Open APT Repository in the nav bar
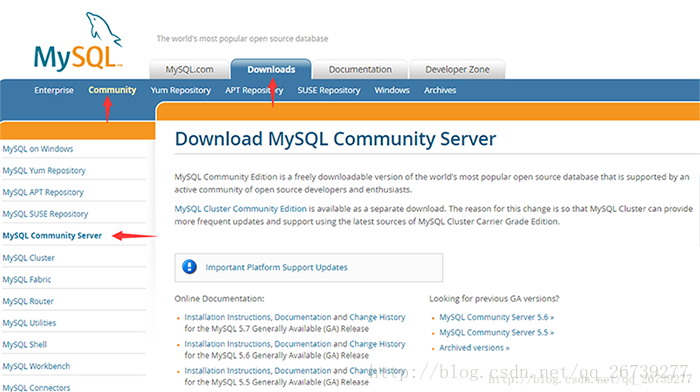Image resolution: width=700 pixels, height=392 pixels. [254, 90]
